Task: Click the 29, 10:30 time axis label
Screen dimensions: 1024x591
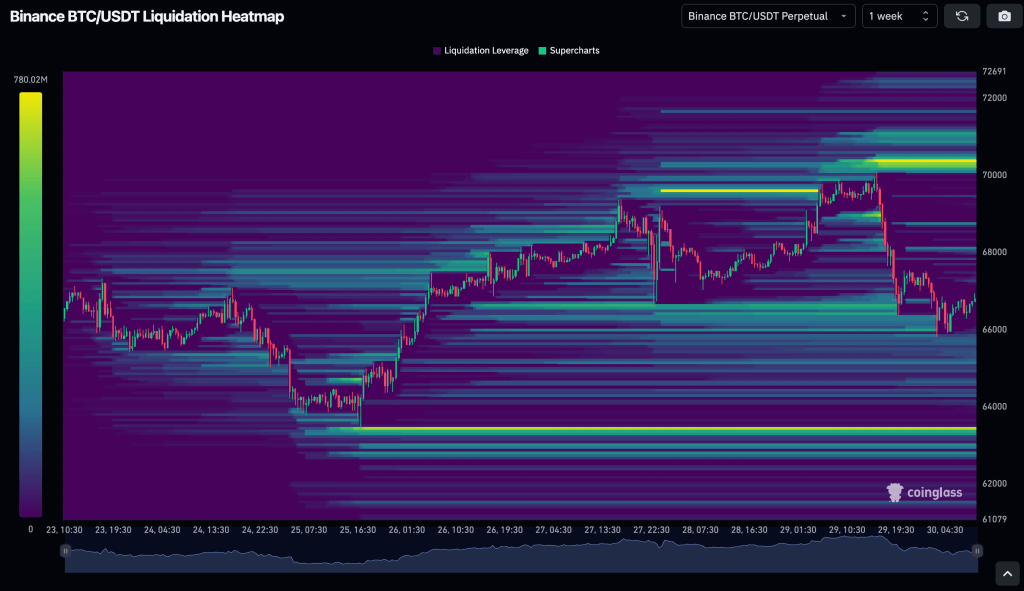Action: [847, 530]
